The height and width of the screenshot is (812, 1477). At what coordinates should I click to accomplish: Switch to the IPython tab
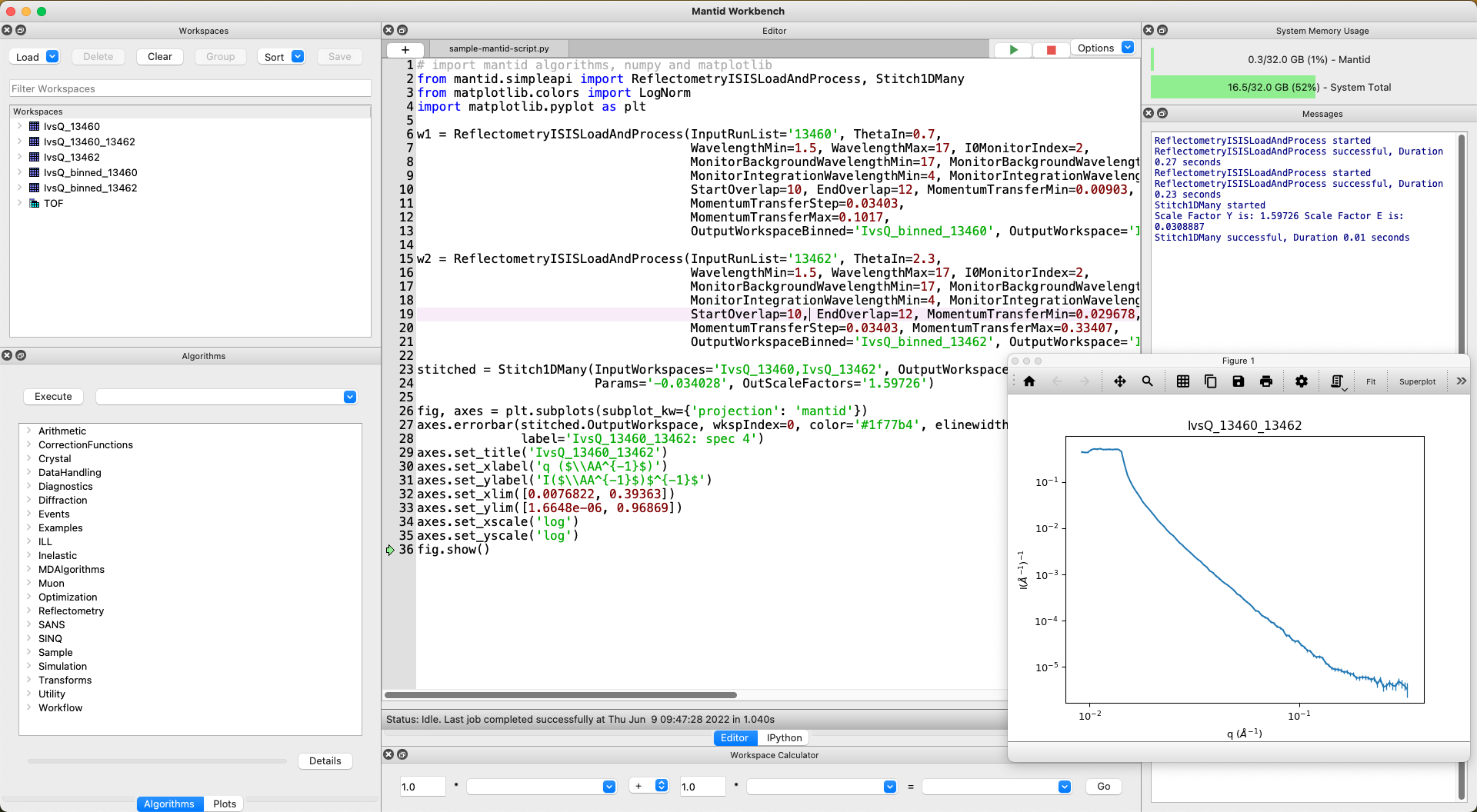pyautogui.click(x=784, y=737)
